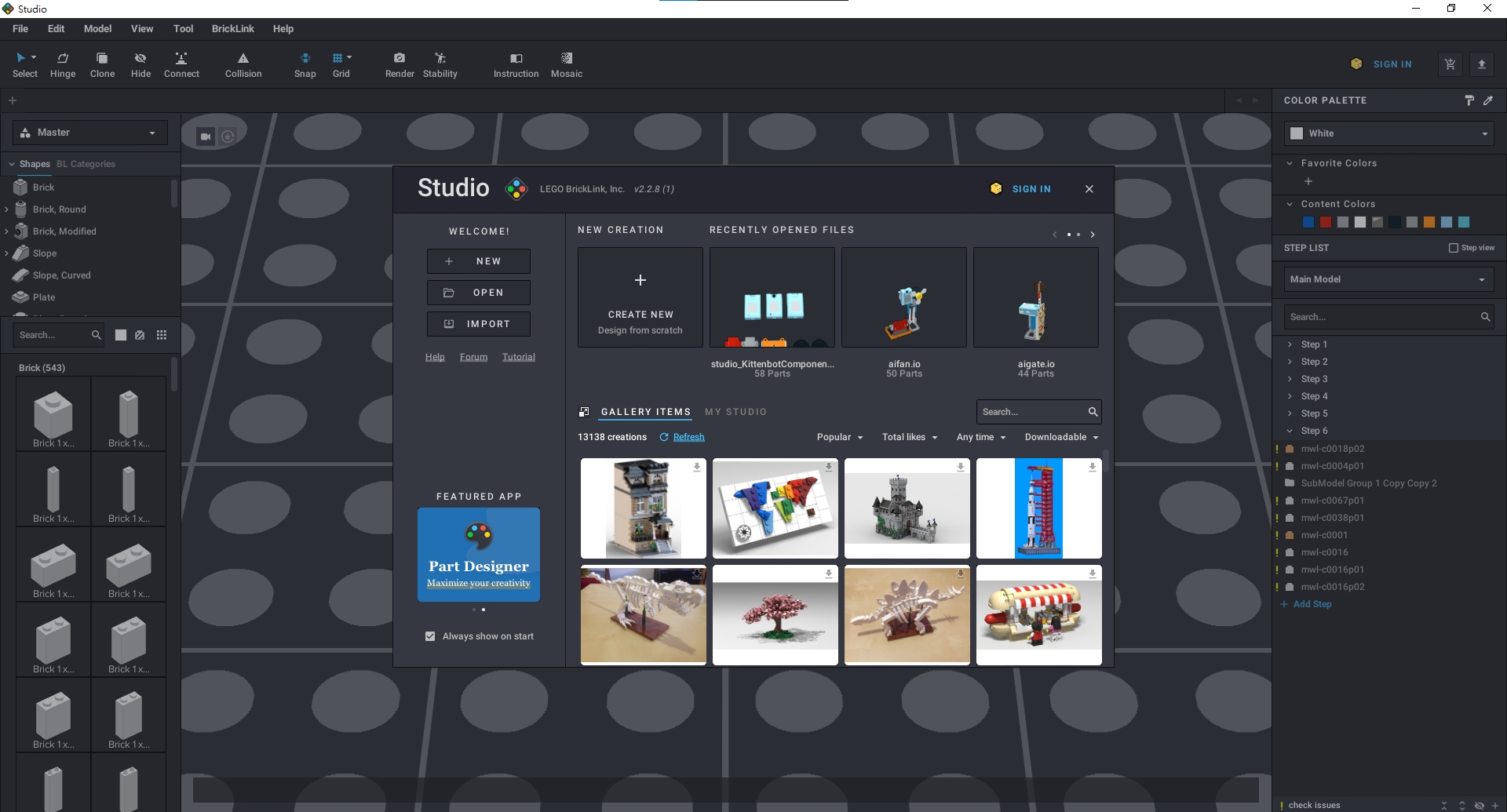Activate the Collision tool
The image size is (1507, 812).
(243, 64)
